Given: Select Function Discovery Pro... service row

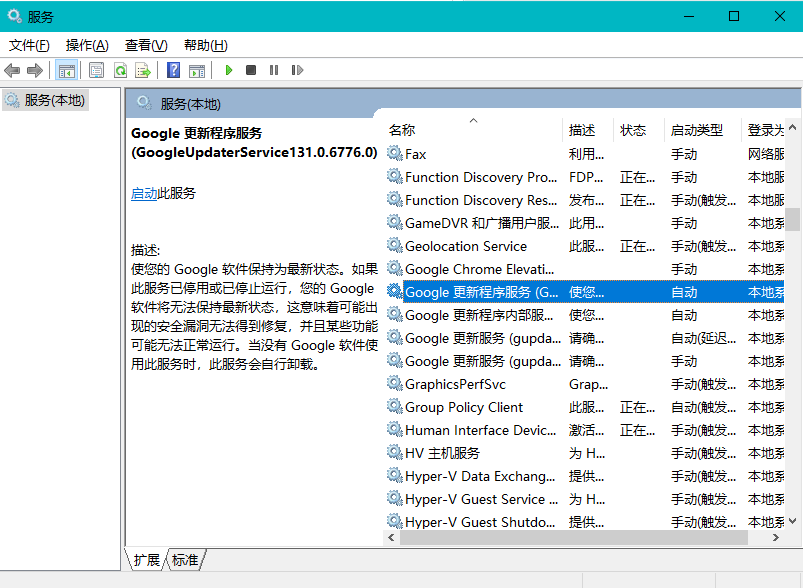Looking at the screenshot, I should pyautogui.click(x=585, y=177).
